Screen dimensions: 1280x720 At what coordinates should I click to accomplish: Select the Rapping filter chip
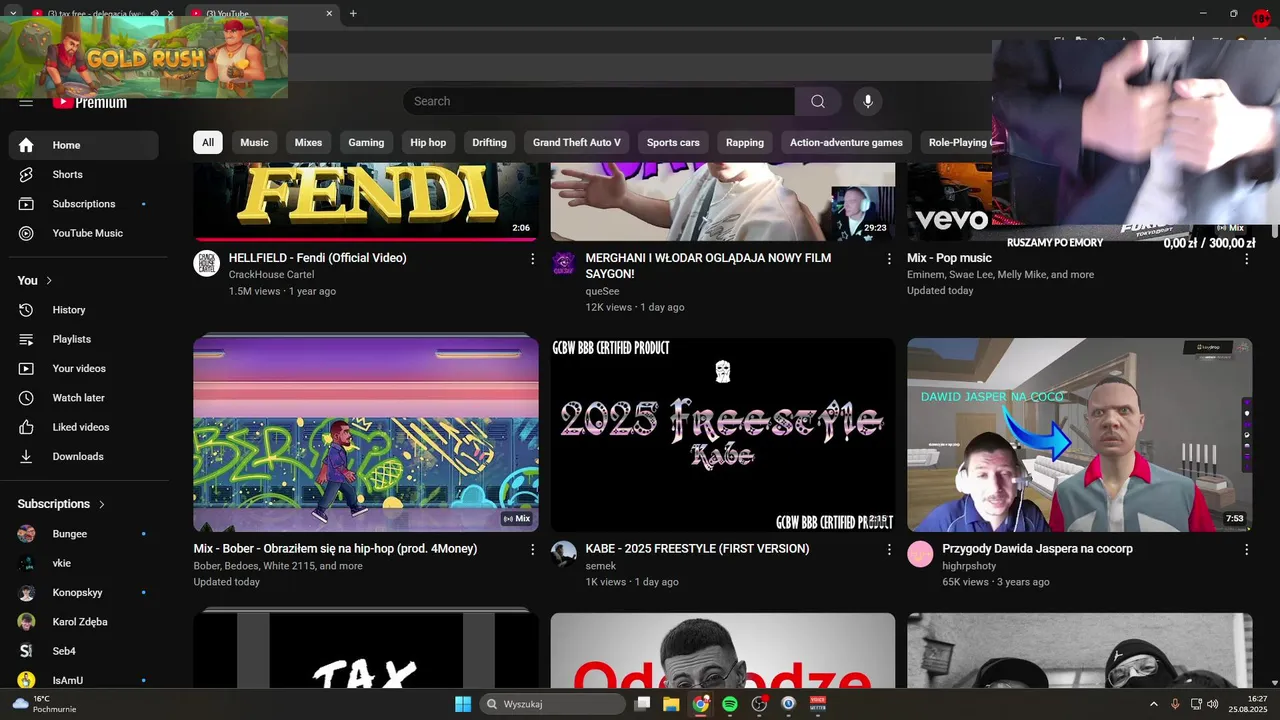coord(745,142)
